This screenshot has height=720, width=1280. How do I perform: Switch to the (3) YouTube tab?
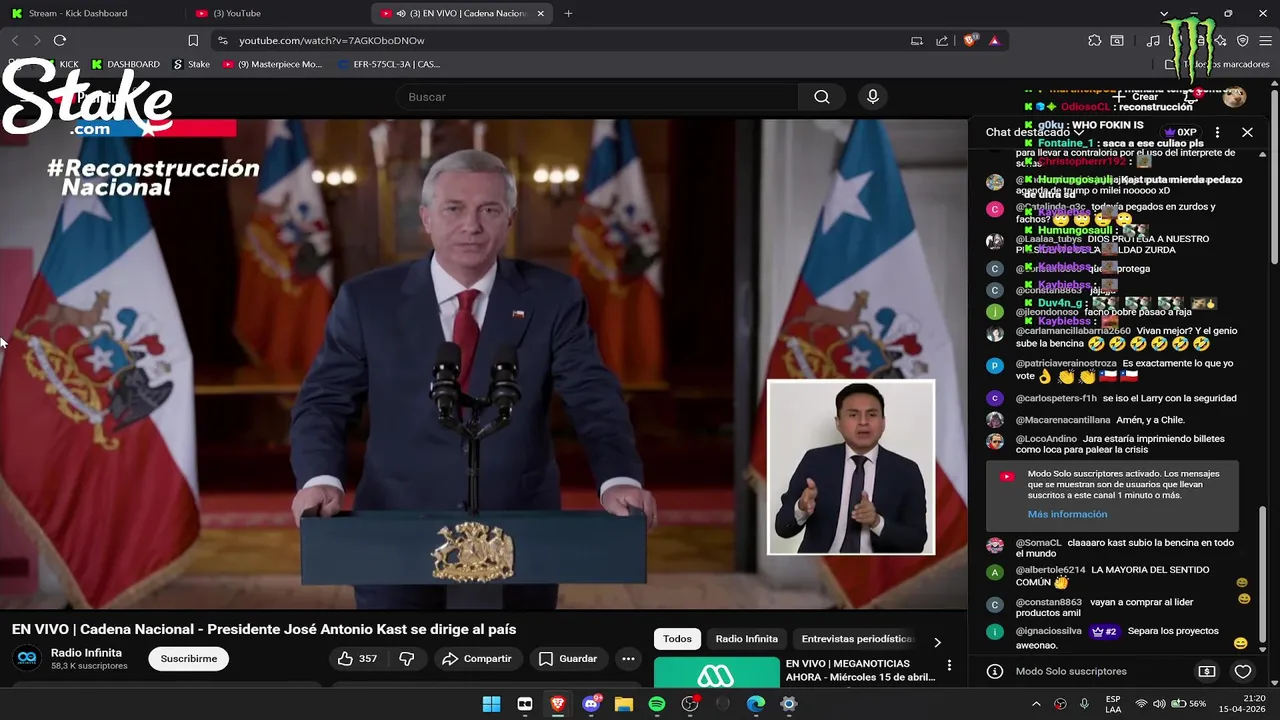point(275,13)
